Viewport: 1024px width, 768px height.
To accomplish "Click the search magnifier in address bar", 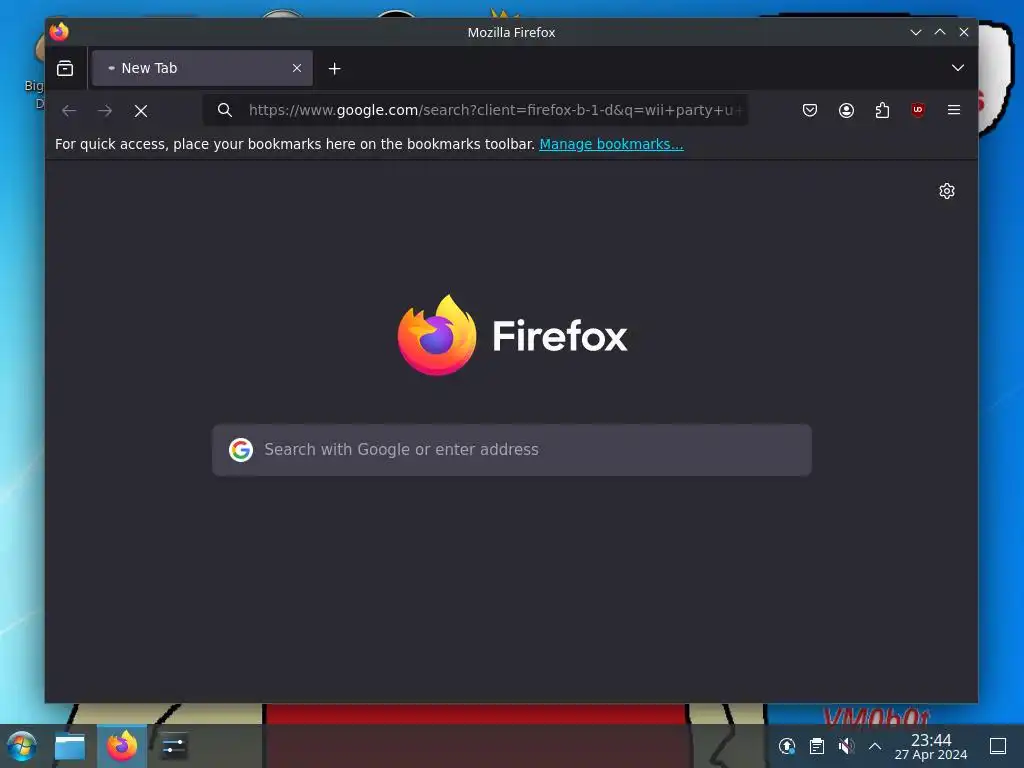I will point(225,110).
